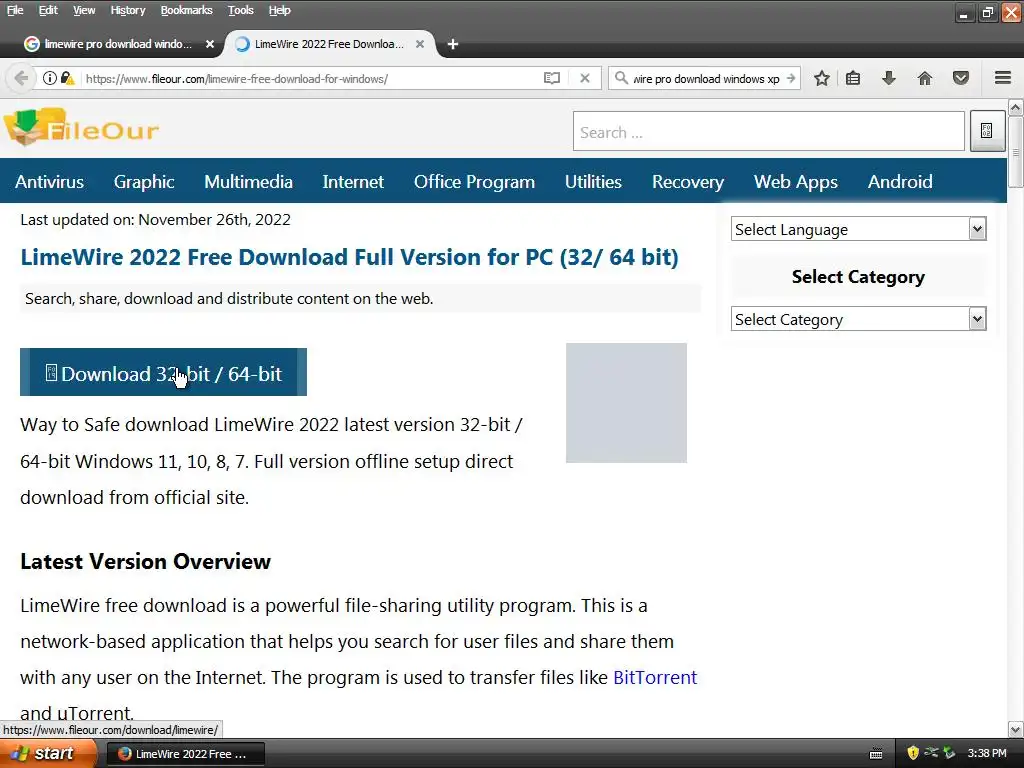Go to the Home page icon
The height and width of the screenshot is (768, 1024).
pyautogui.click(x=925, y=78)
